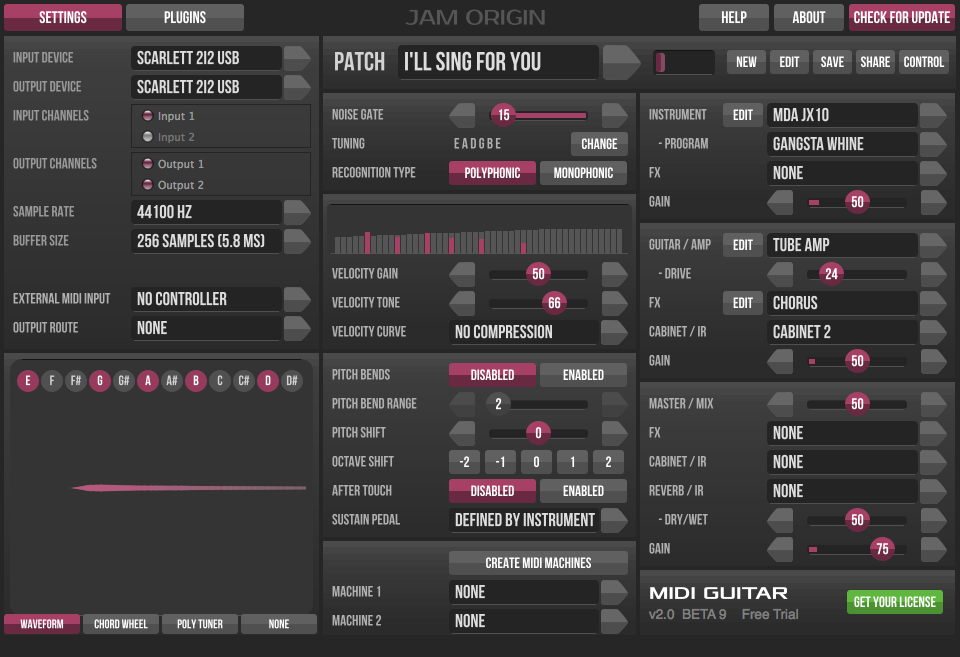The width and height of the screenshot is (960, 657).
Task: Click Get Your License button
Action: pos(894,602)
